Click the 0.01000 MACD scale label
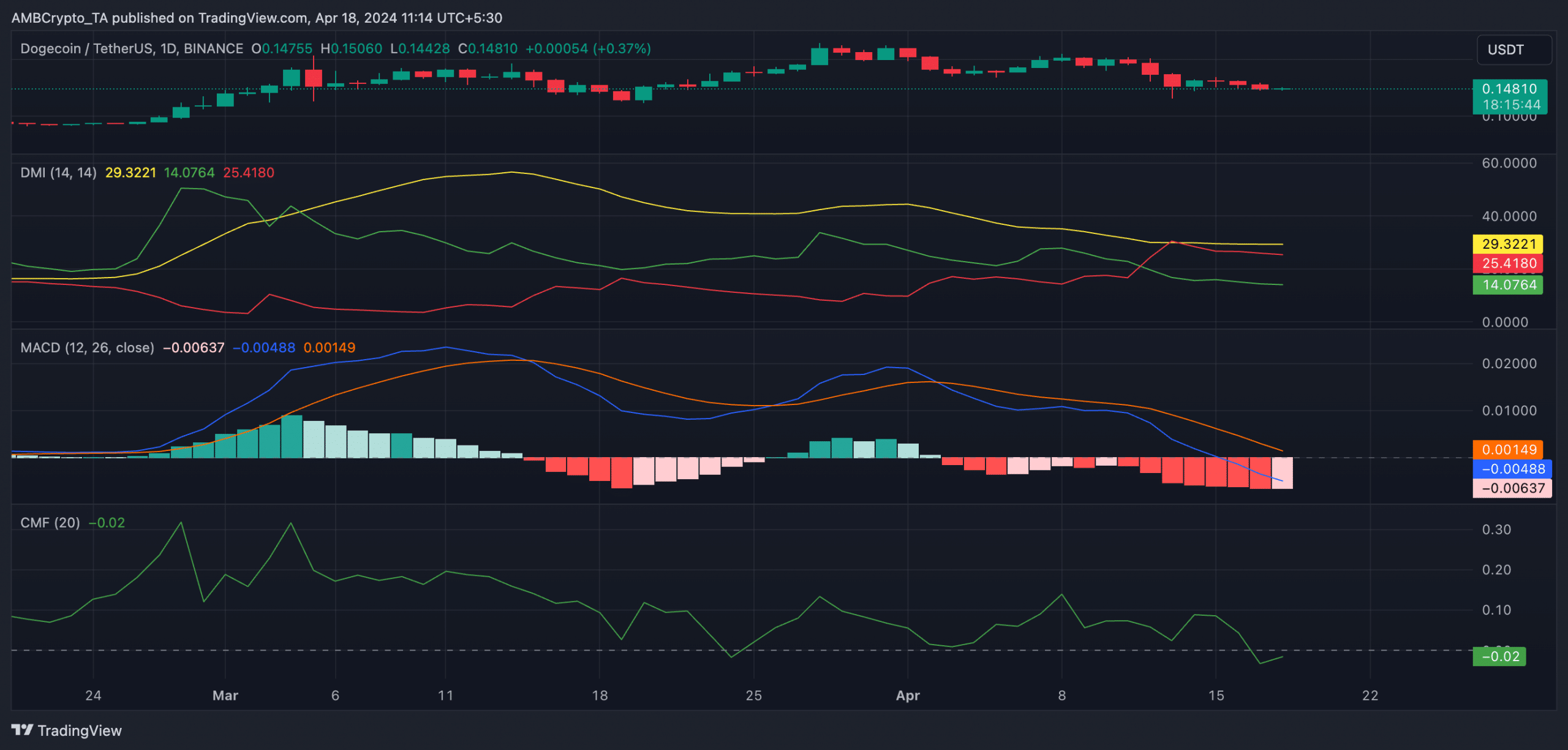This screenshot has height=750, width=1568. click(x=1509, y=411)
